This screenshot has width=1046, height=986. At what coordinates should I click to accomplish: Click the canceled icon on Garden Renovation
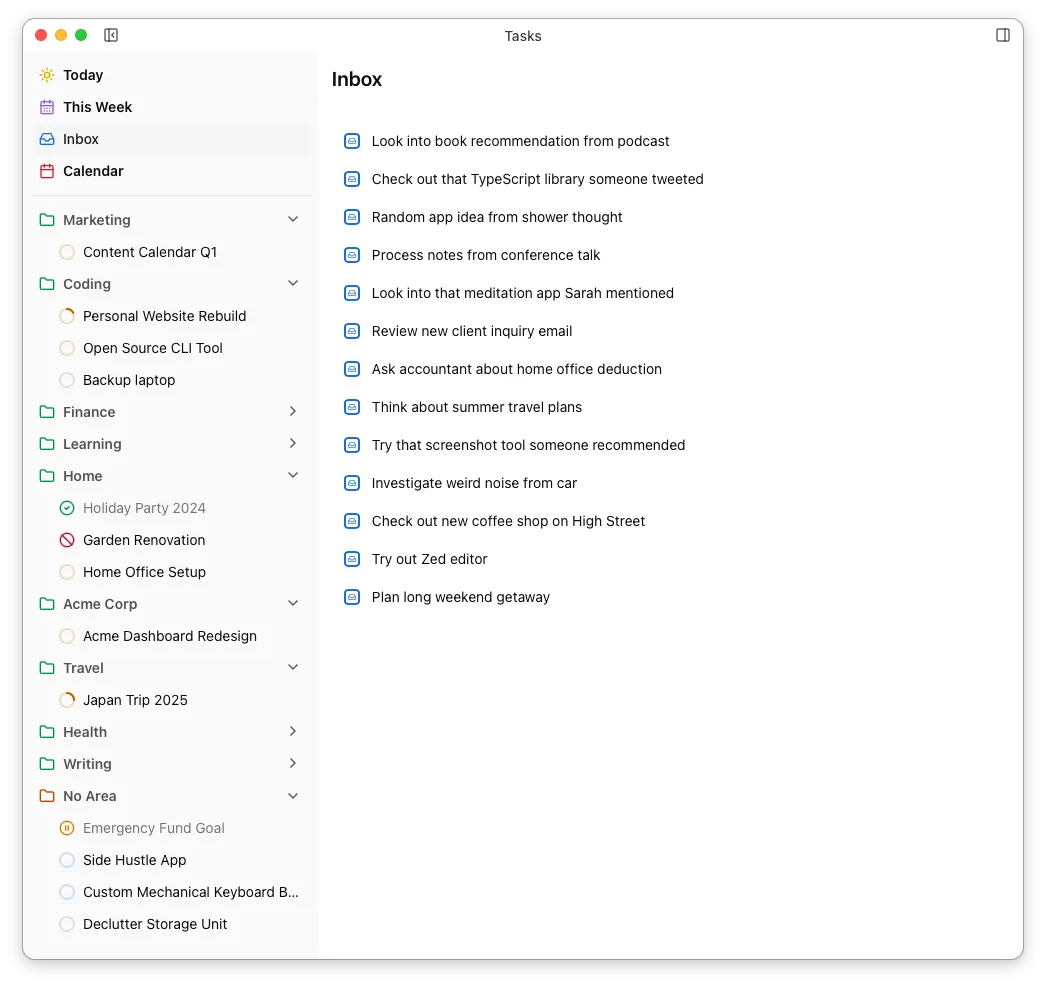point(66,539)
